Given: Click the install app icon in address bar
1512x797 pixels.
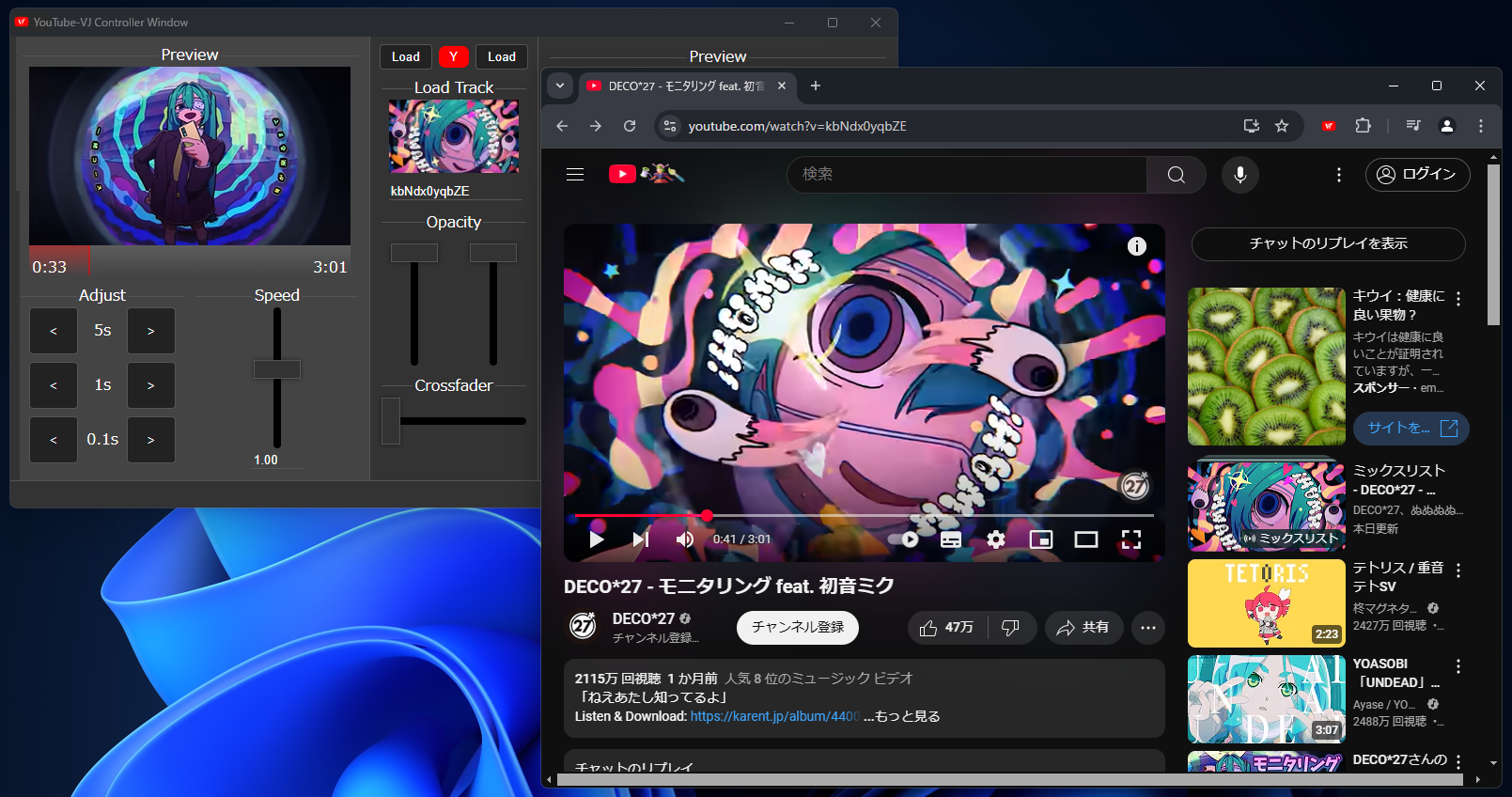Looking at the screenshot, I should coord(1252,126).
